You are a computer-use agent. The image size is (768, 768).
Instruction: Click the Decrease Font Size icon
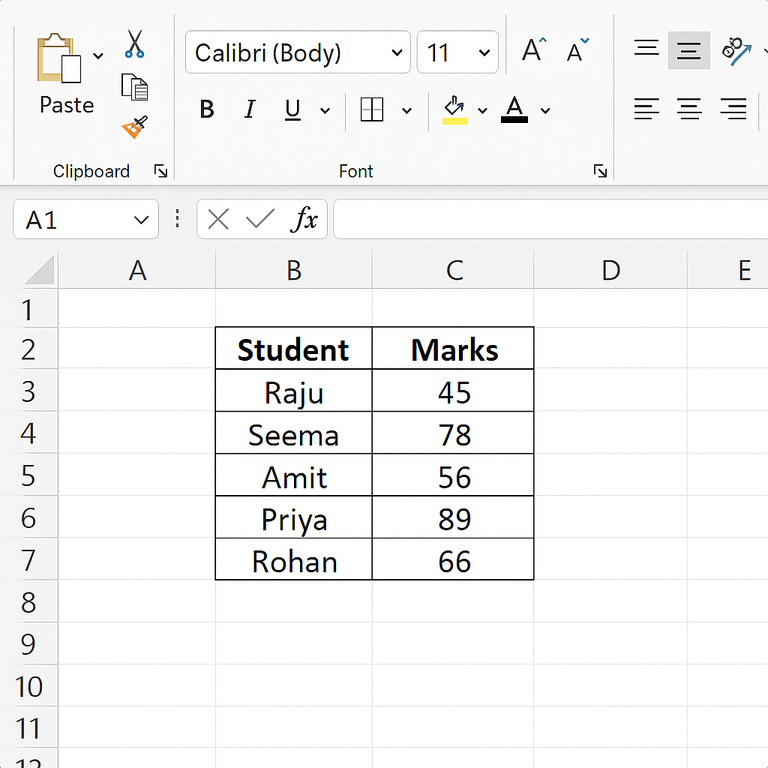[x=577, y=49]
